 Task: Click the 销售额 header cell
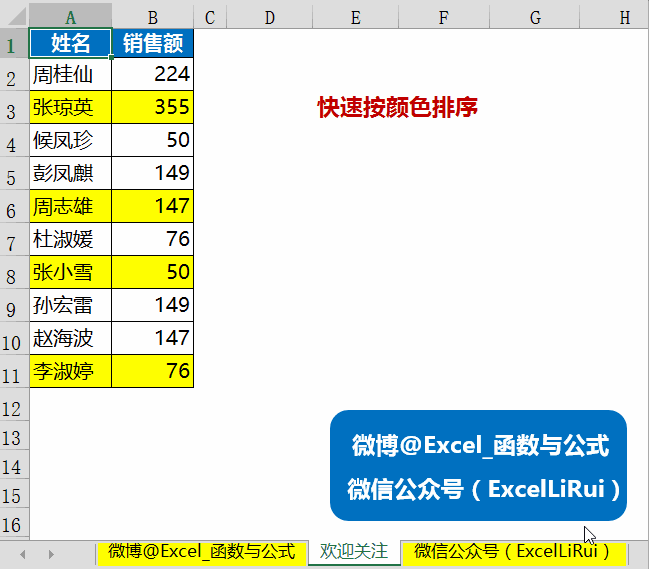coord(153,43)
